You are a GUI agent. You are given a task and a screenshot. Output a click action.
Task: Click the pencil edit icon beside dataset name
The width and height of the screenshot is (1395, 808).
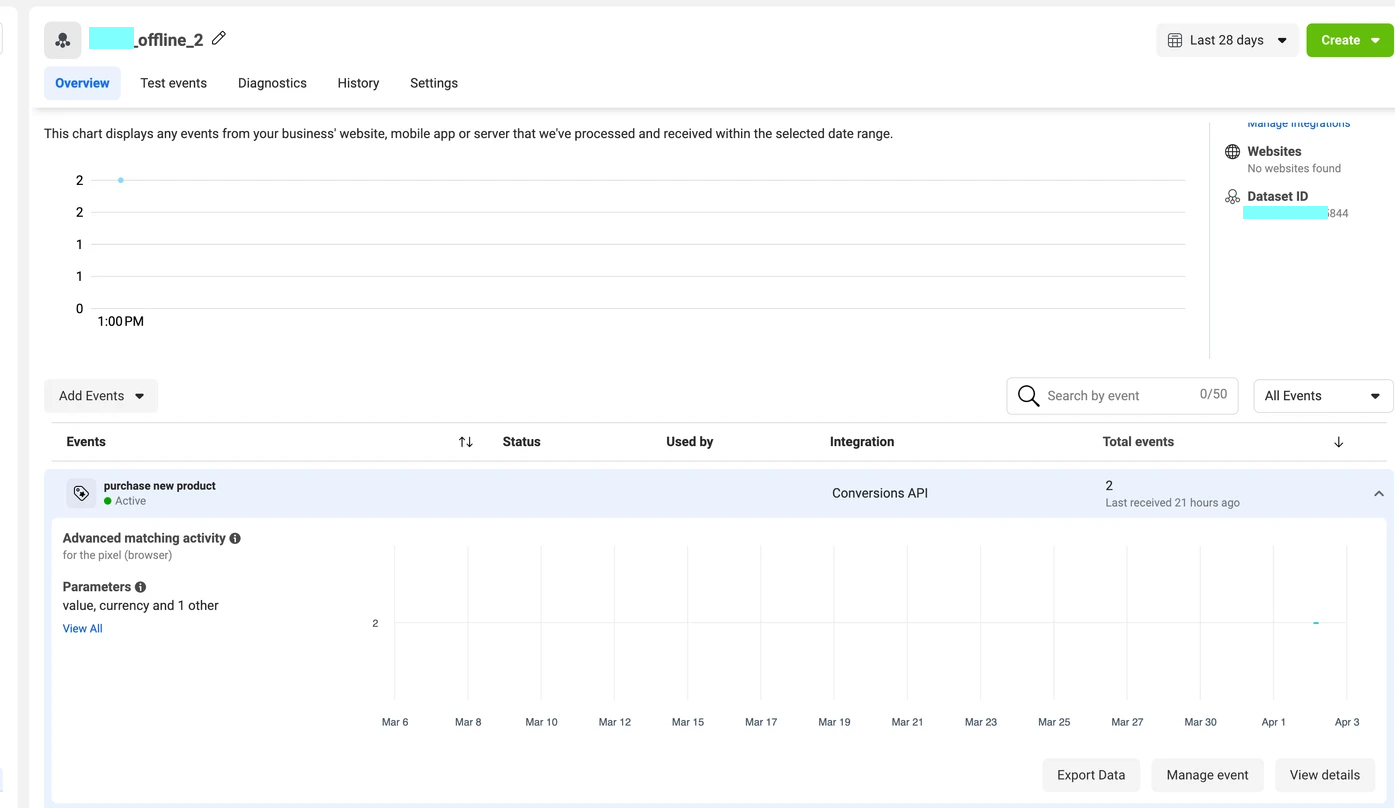[219, 39]
